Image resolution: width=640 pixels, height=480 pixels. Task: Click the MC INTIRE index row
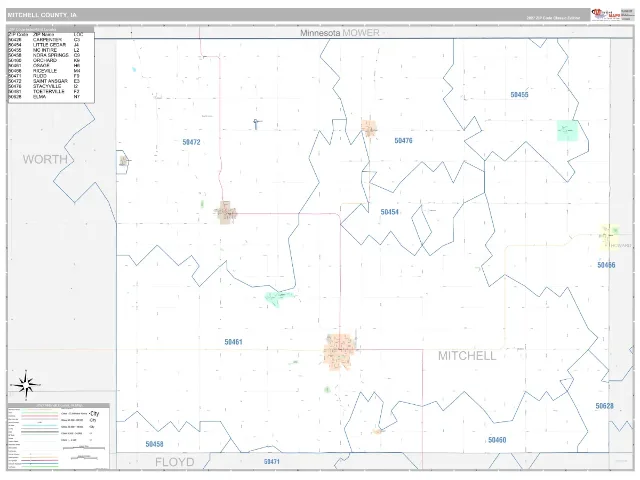[45, 50]
